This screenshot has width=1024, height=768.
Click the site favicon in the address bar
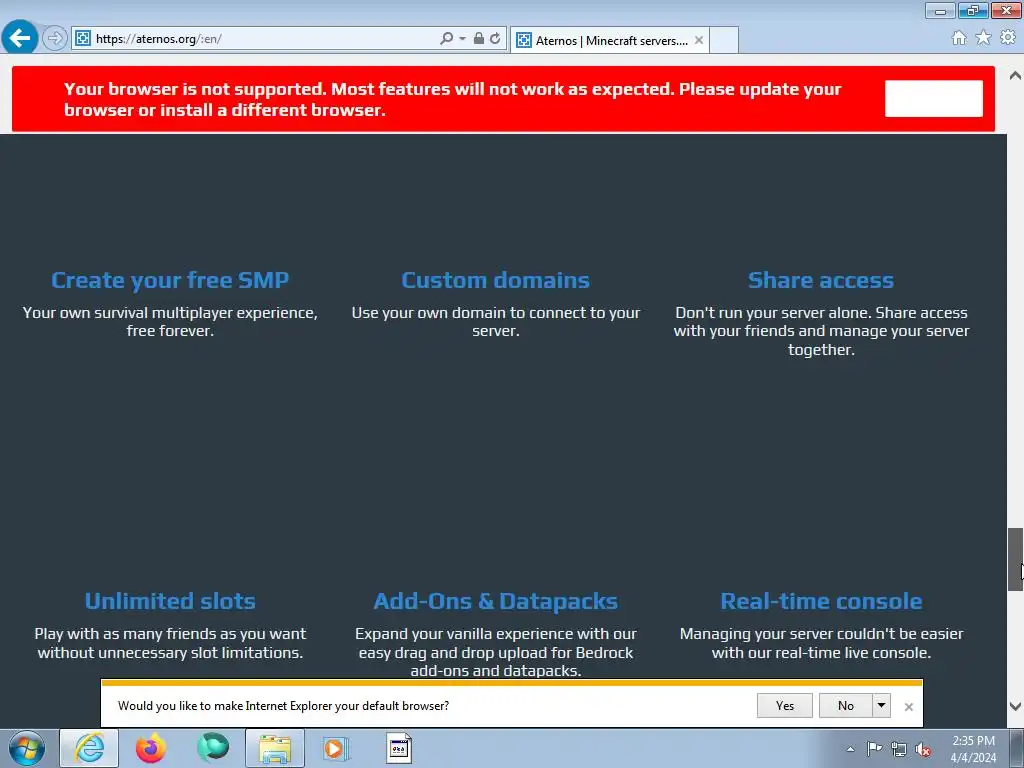coord(83,39)
